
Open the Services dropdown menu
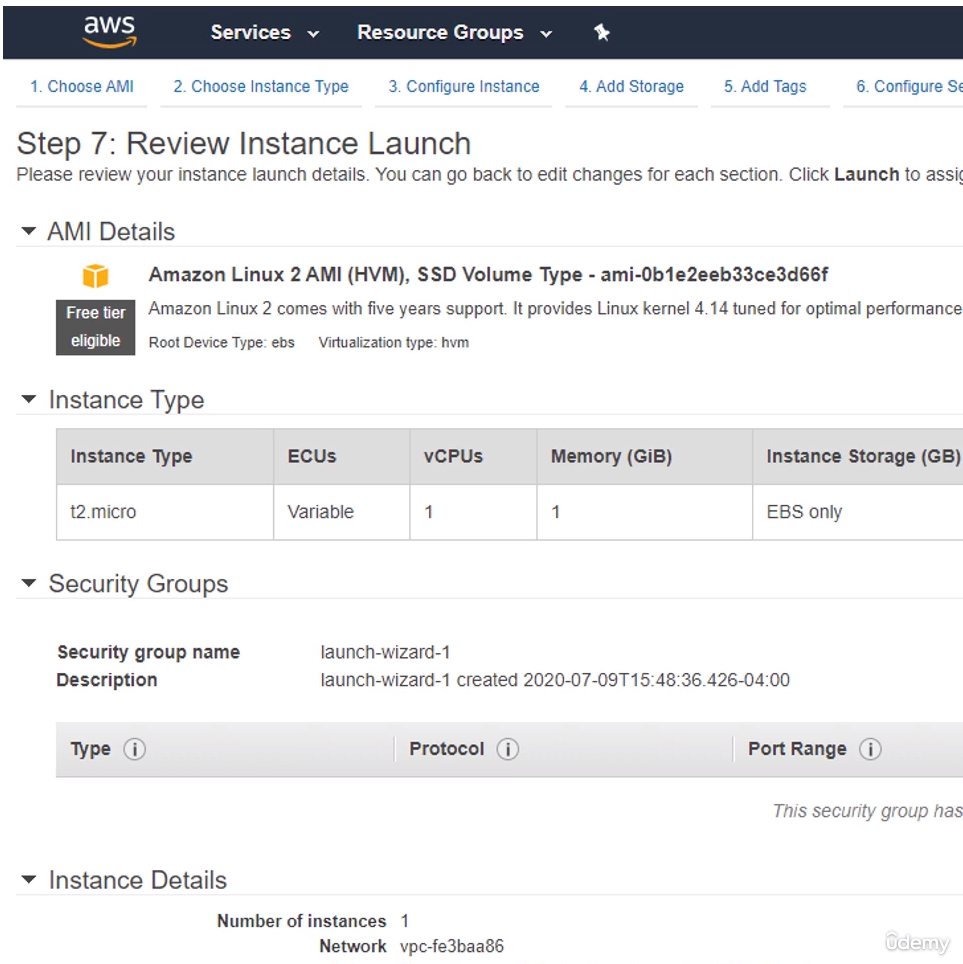[x=264, y=33]
